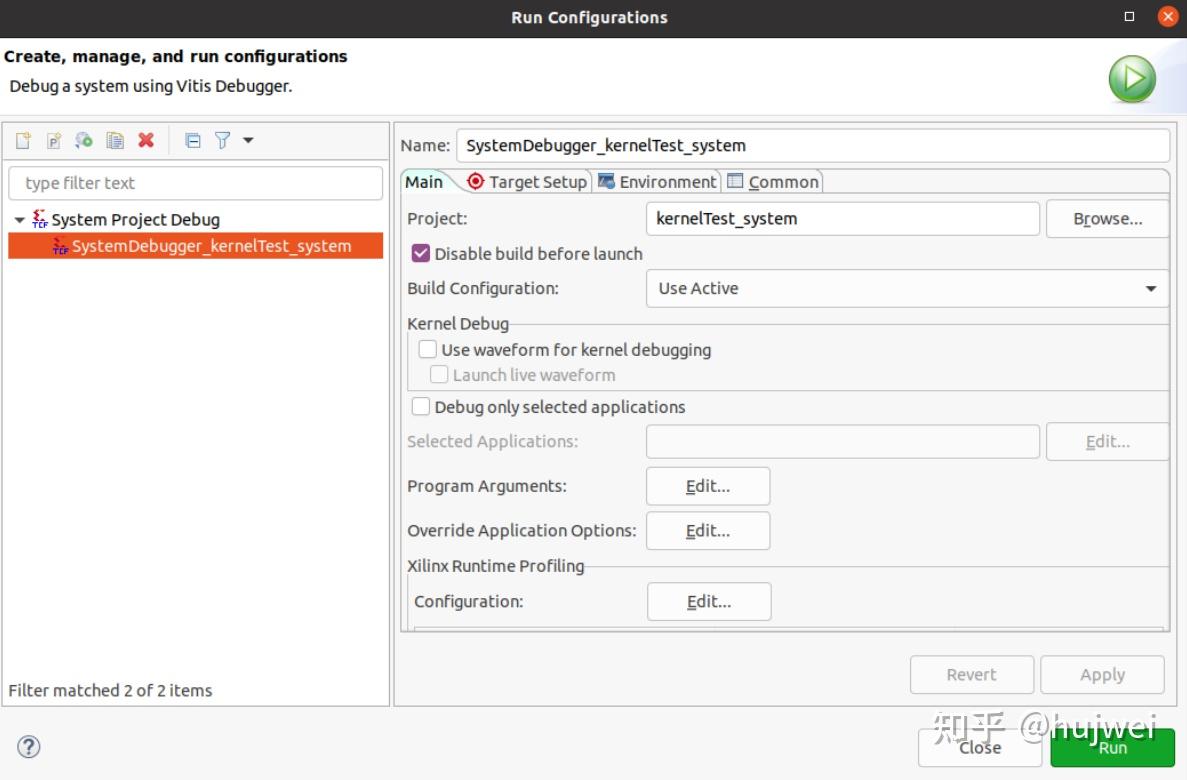Click Browse next to Project field
The height and width of the screenshot is (780, 1187).
point(1107,219)
